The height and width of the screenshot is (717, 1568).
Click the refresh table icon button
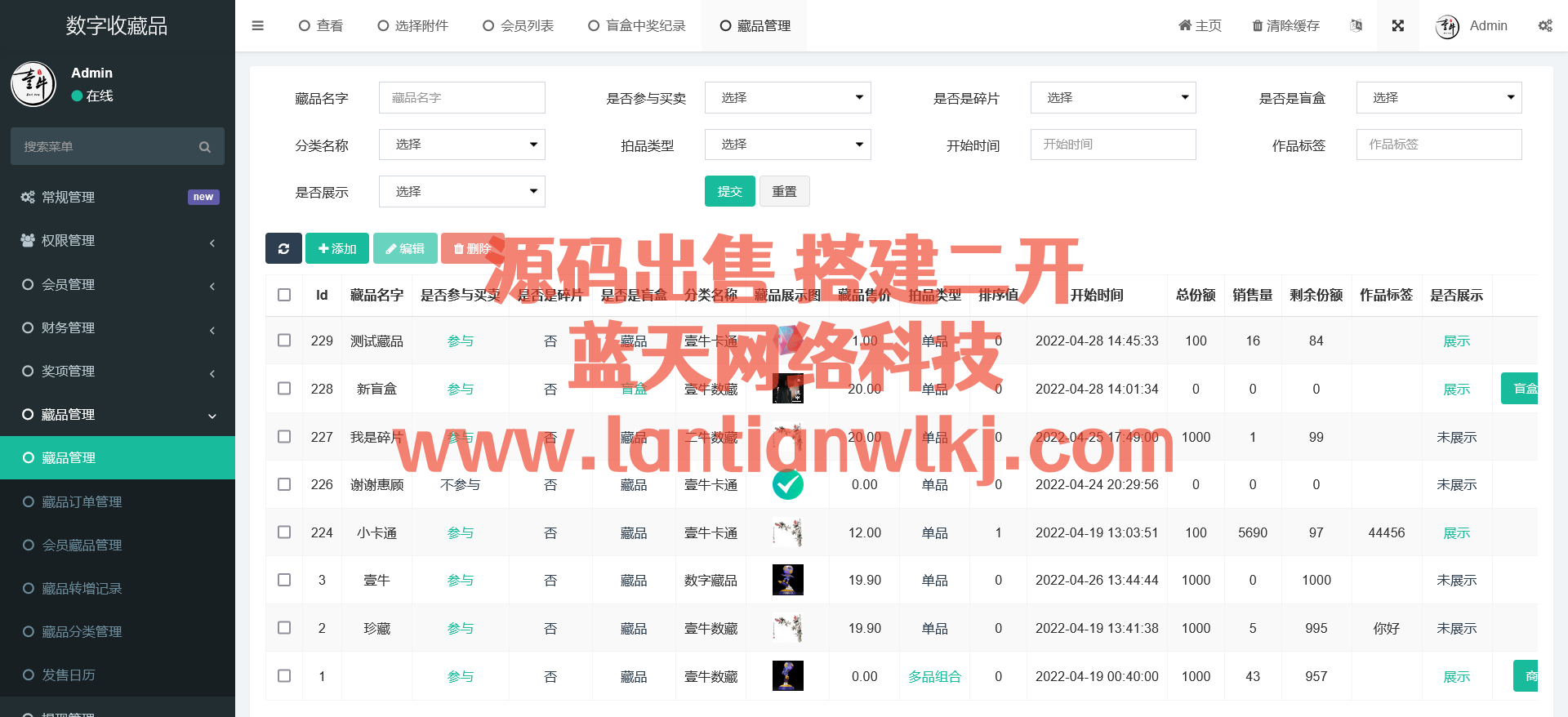click(283, 248)
